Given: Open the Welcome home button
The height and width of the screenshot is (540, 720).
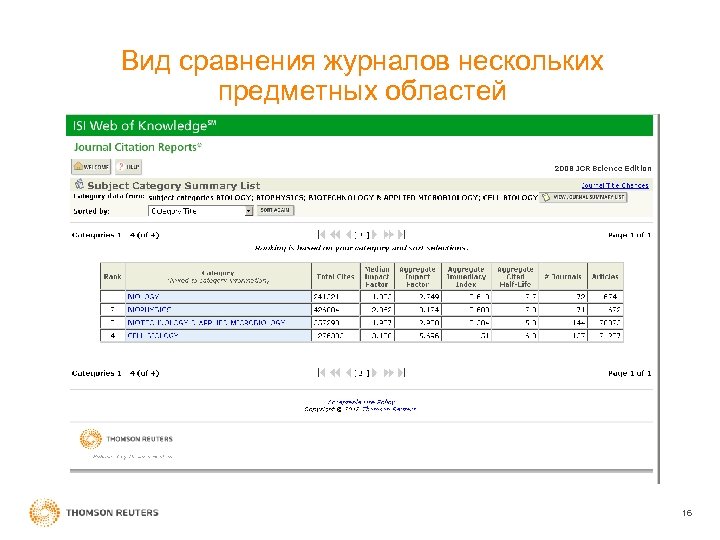Looking at the screenshot, I should pos(91,167).
